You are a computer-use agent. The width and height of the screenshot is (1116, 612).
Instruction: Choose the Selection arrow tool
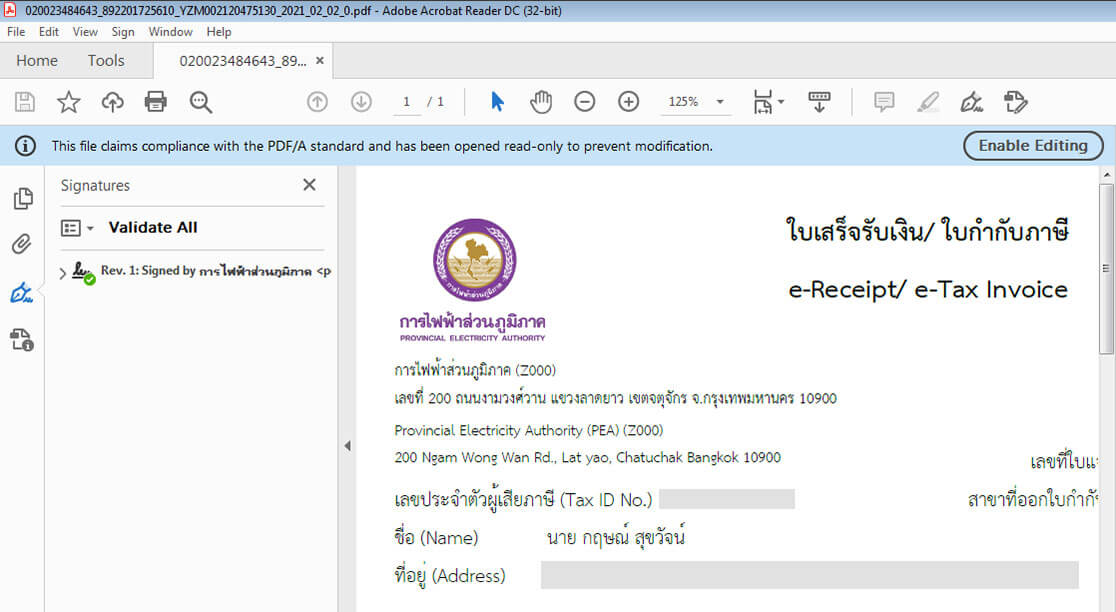coord(498,102)
